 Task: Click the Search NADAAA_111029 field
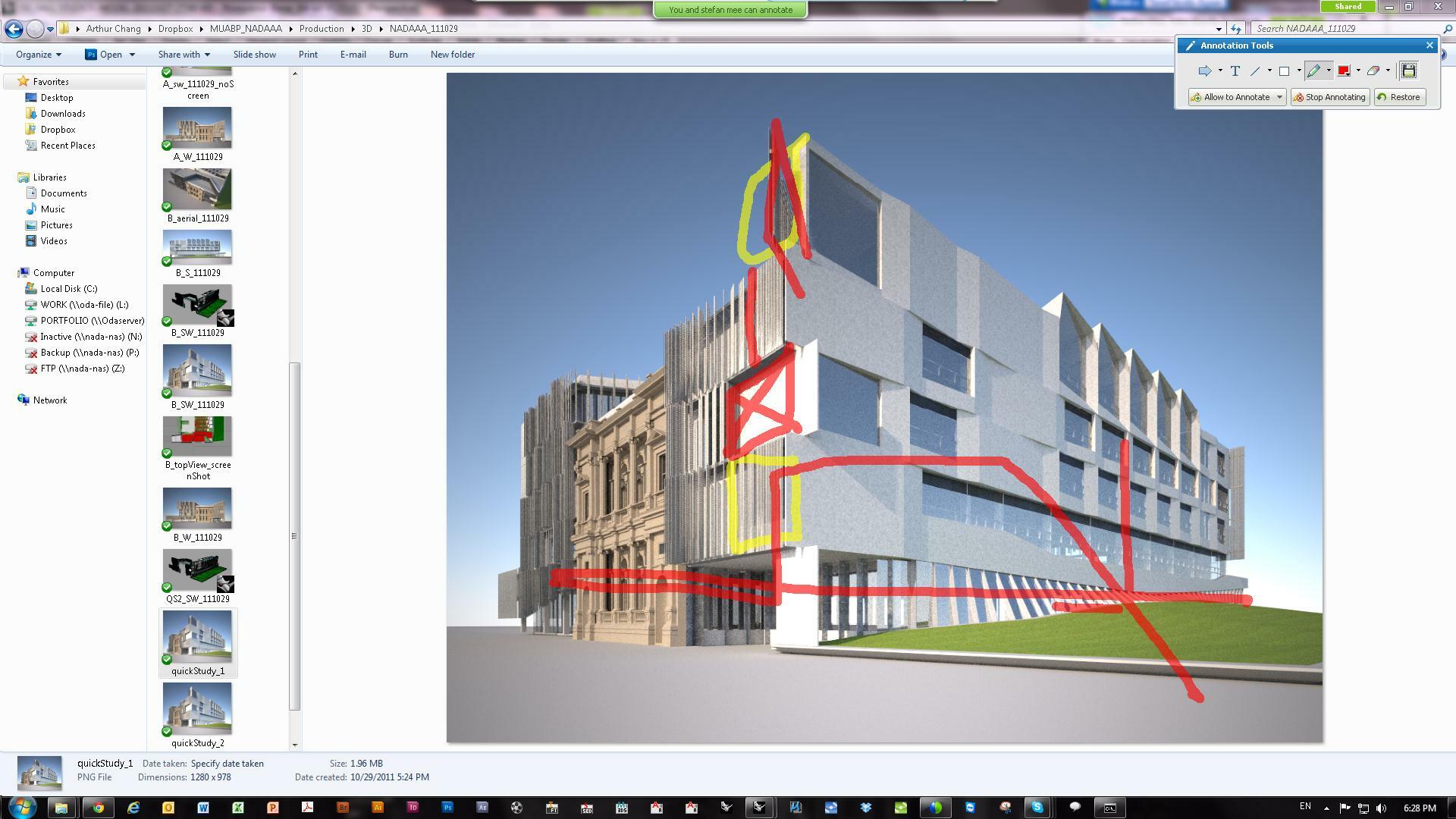coord(1350,29)
